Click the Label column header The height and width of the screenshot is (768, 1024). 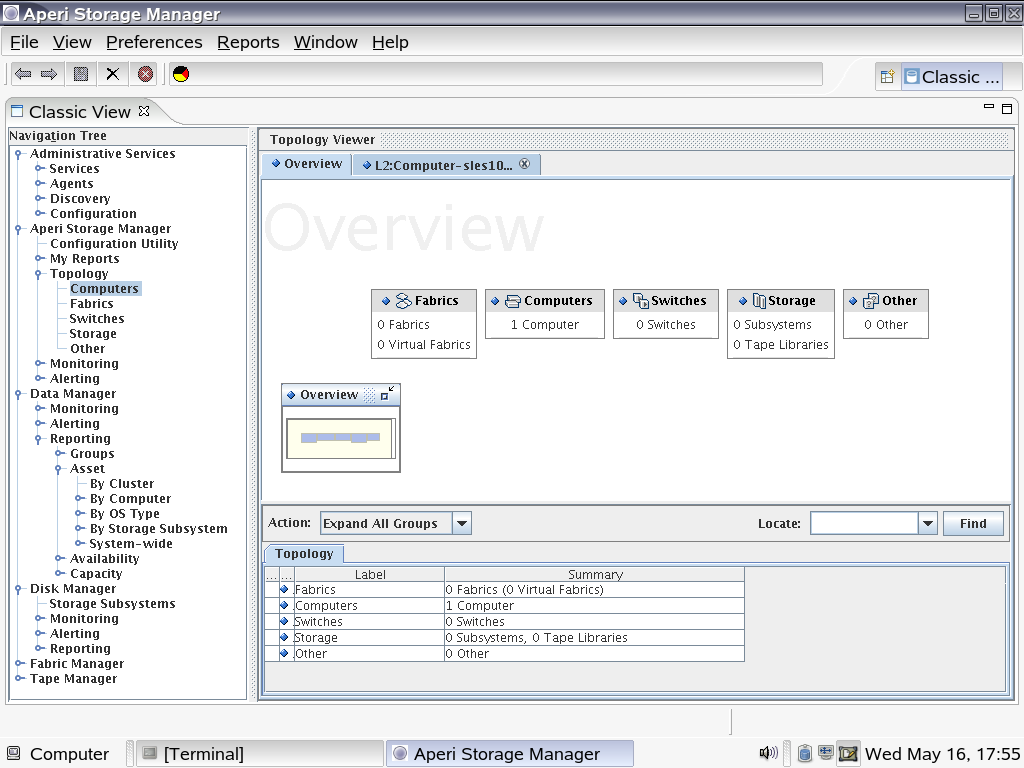(x=370, y=574)
